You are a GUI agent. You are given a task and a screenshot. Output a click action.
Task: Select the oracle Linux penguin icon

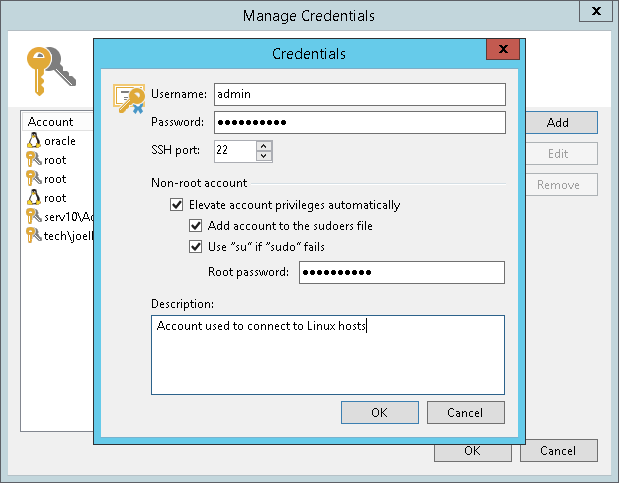pyautogui.click(x=33, y=141)
